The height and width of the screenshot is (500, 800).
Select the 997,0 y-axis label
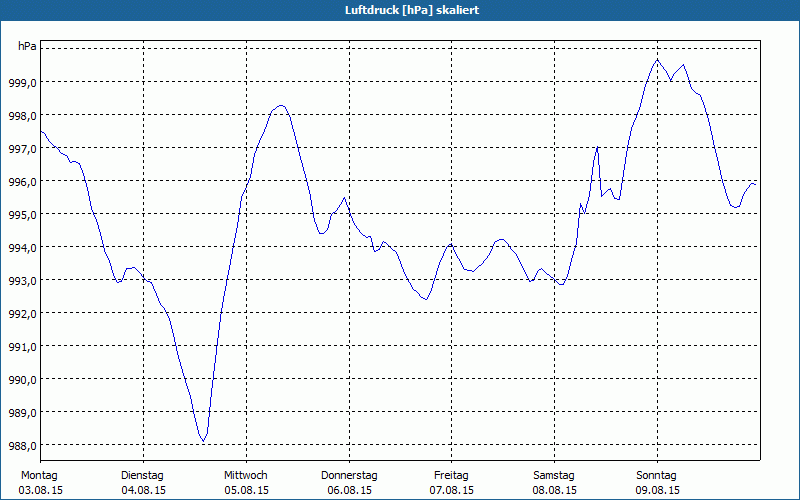22,148
